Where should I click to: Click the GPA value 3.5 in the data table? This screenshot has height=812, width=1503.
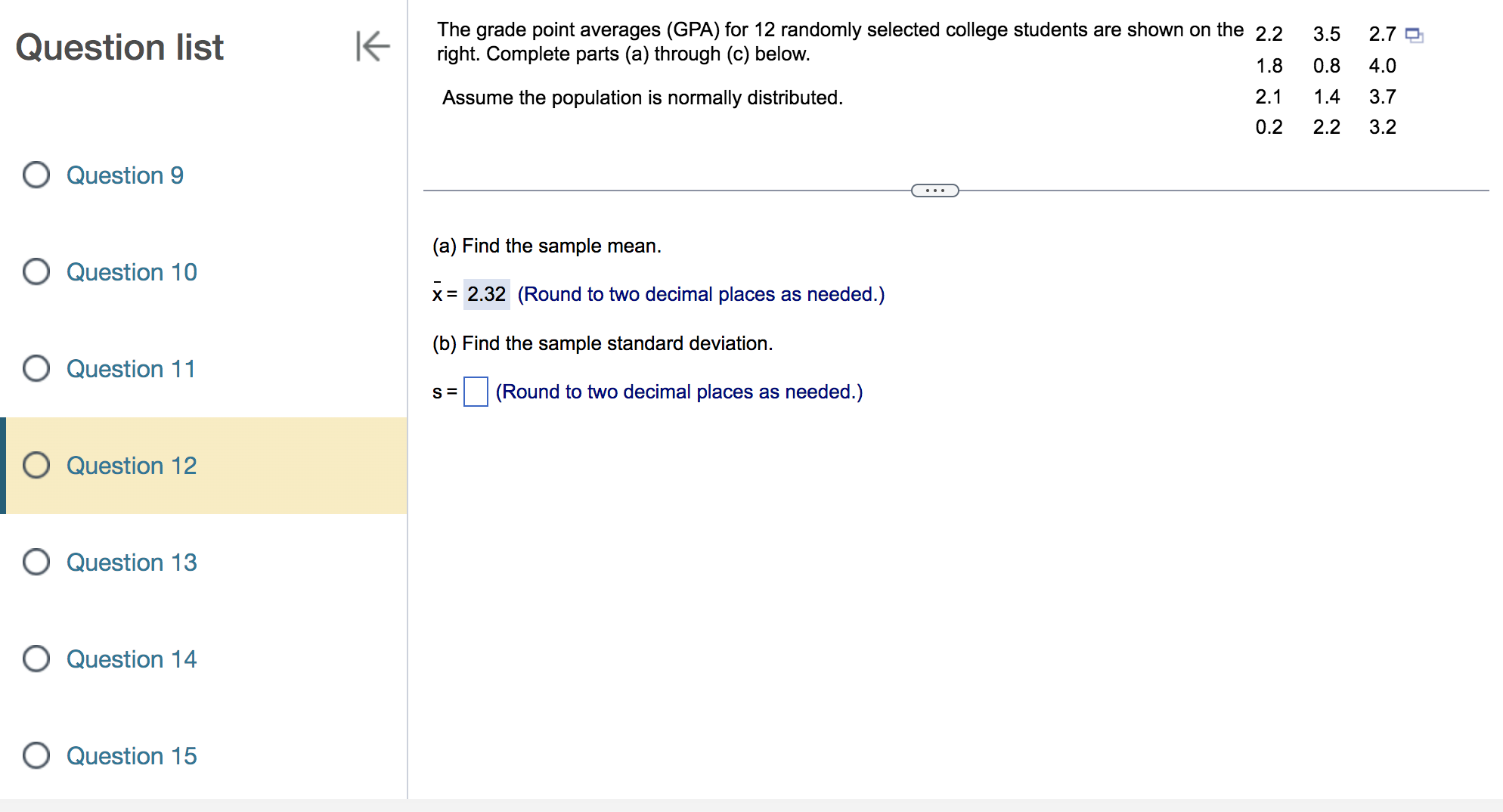click(1325, 34)
